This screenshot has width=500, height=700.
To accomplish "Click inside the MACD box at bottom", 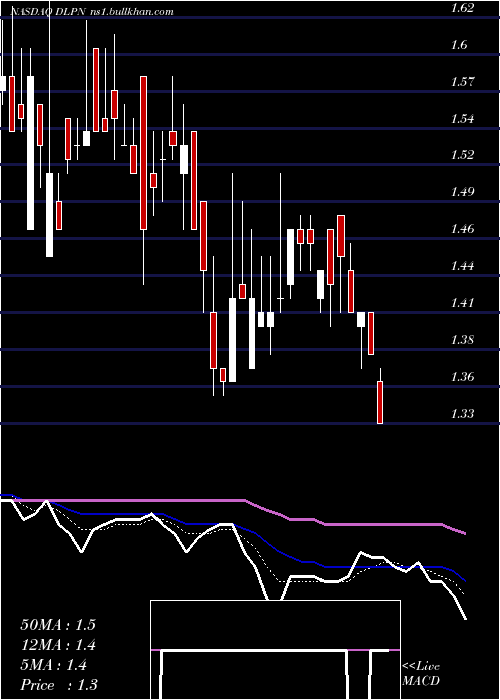I will click(275, 625).
